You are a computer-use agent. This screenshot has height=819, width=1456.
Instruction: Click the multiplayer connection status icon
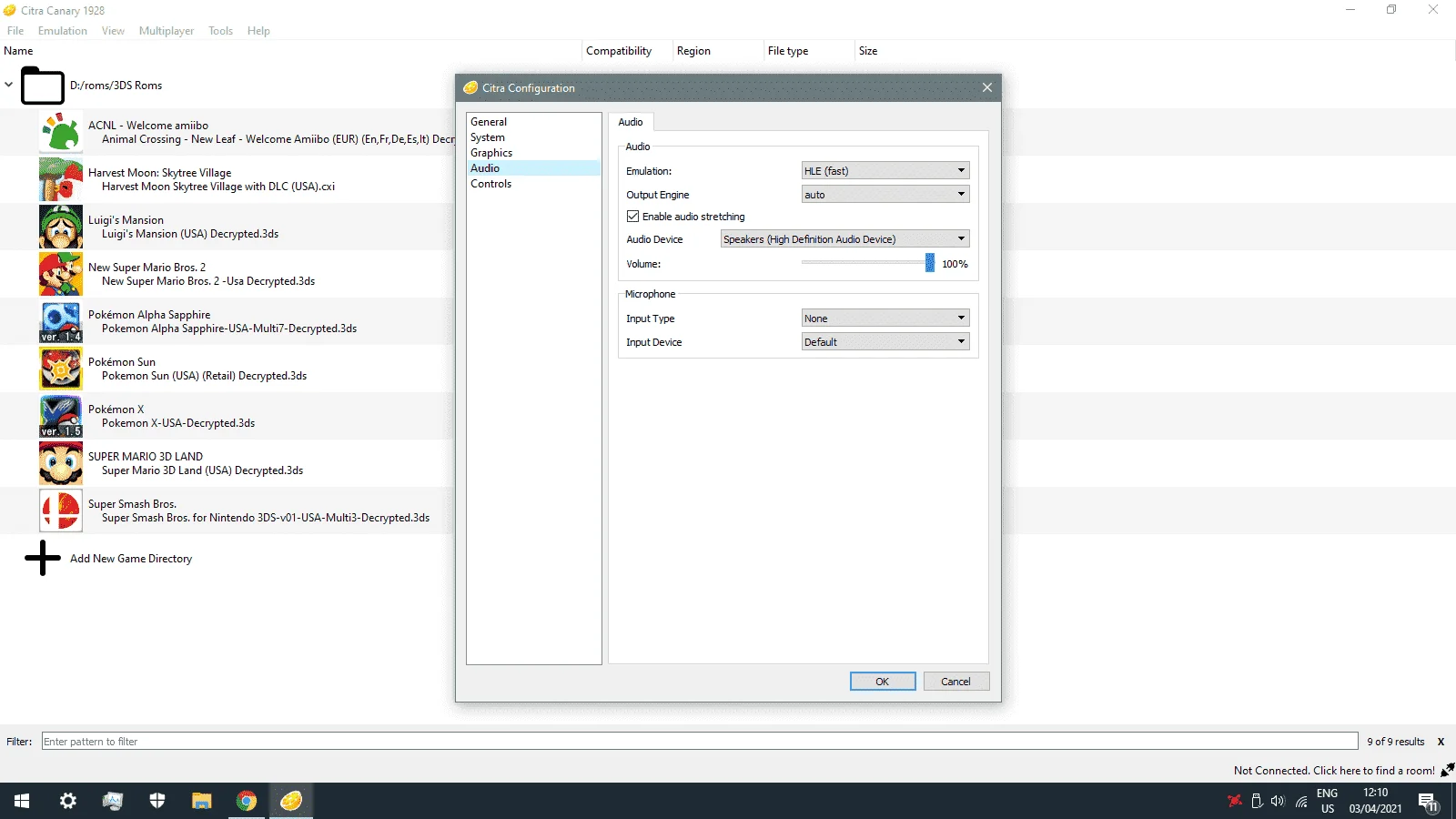[1447, 770]
